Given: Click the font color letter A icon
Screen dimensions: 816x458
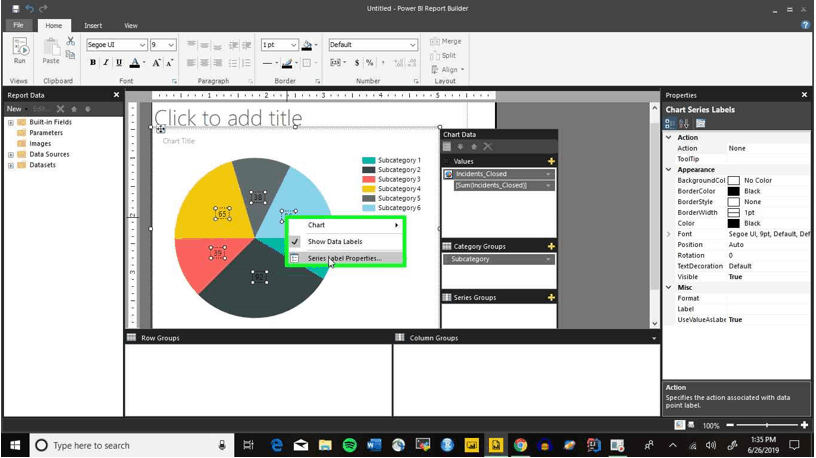Looking at the screenshot, I should pyautogui.click(x=134, y=63).
